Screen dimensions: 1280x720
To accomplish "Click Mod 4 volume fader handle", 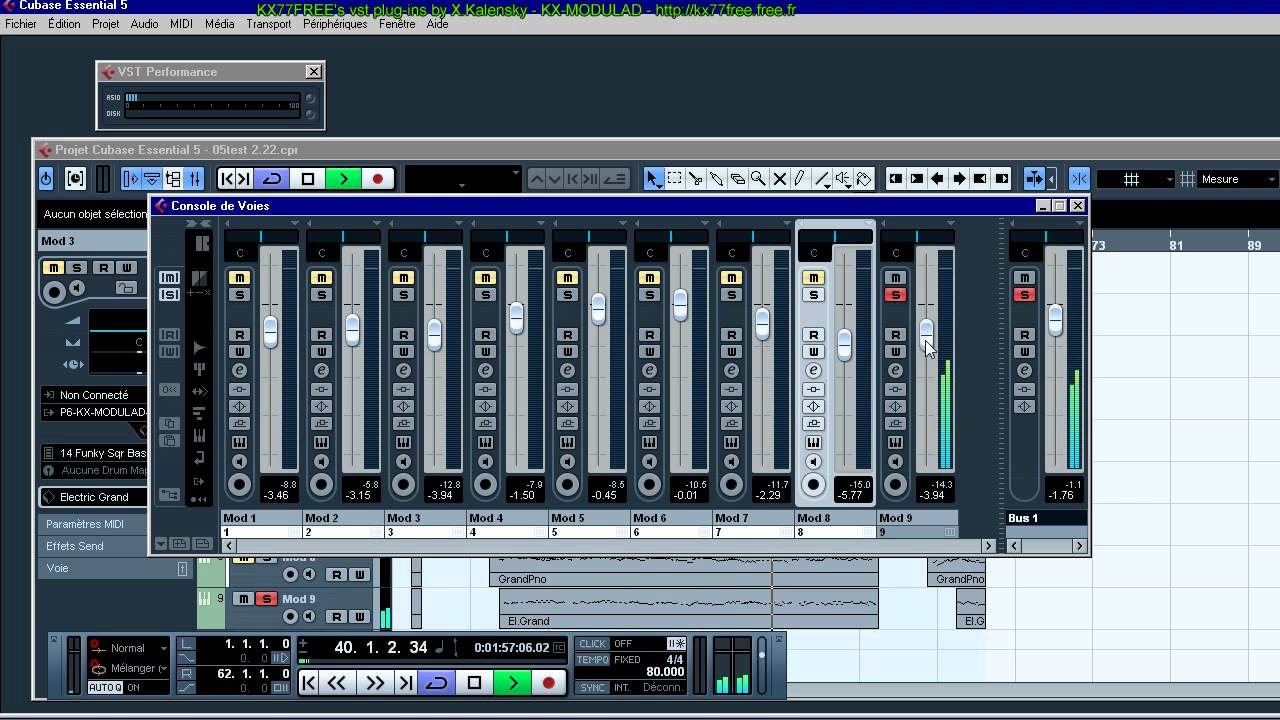I will 516,318.
